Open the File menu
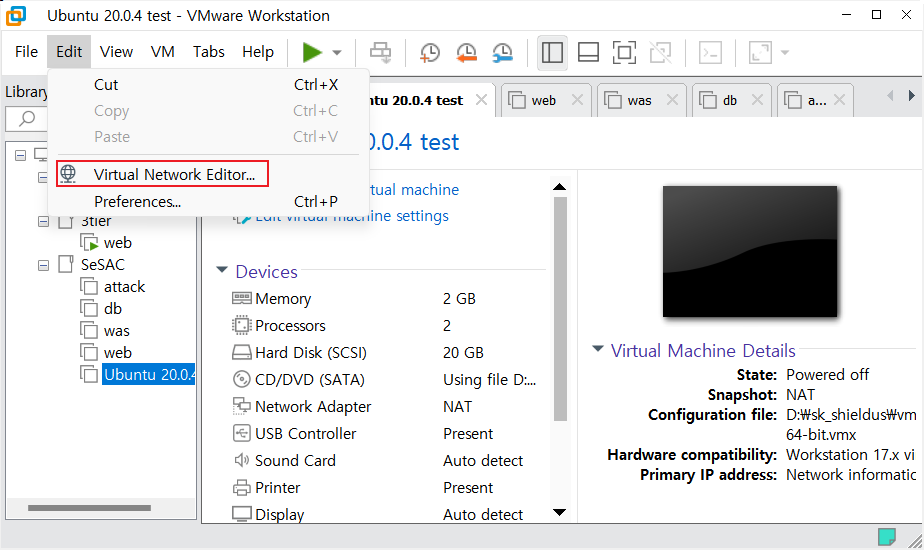Screen dimensions: 924x550 (x=27, y=52)
